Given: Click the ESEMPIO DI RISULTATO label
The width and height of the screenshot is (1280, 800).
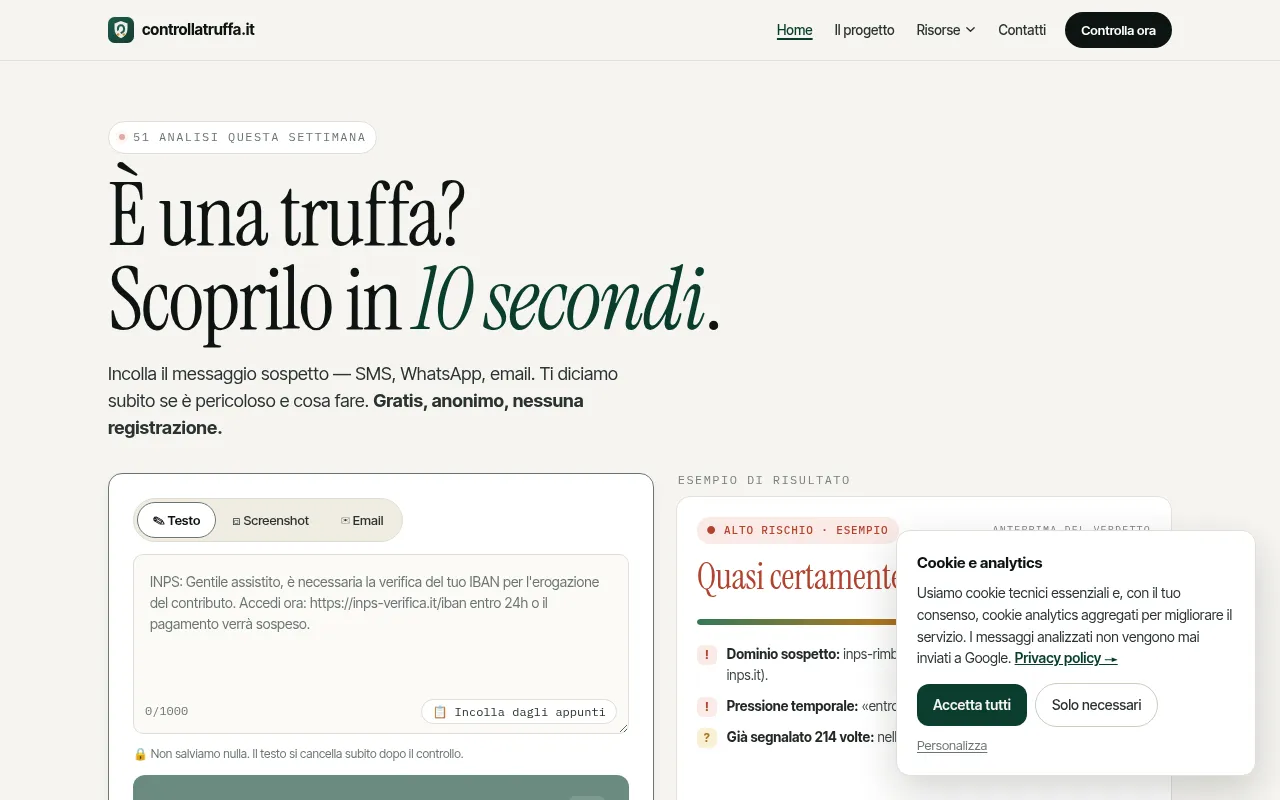Looking at the screenshot, I should tap(764, 480).
